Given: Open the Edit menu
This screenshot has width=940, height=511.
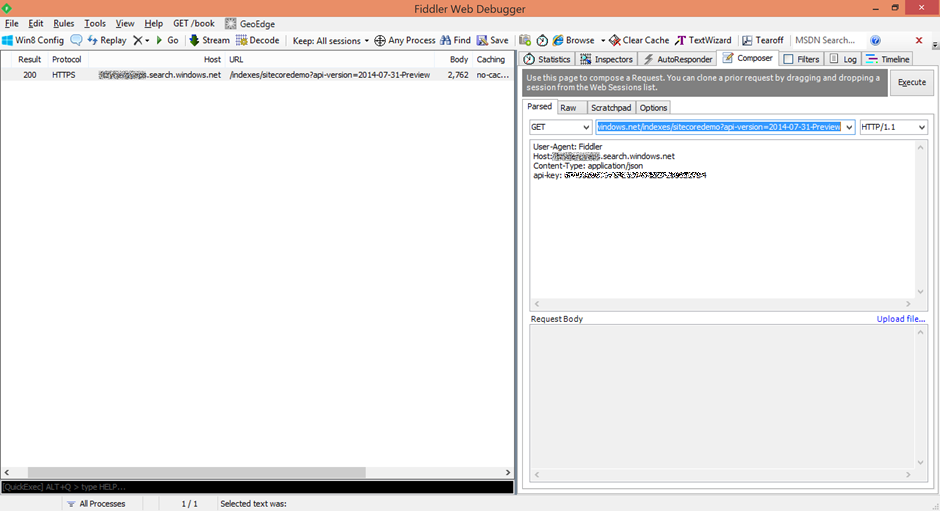Looking at the screenshot, I should pos(35,23).
